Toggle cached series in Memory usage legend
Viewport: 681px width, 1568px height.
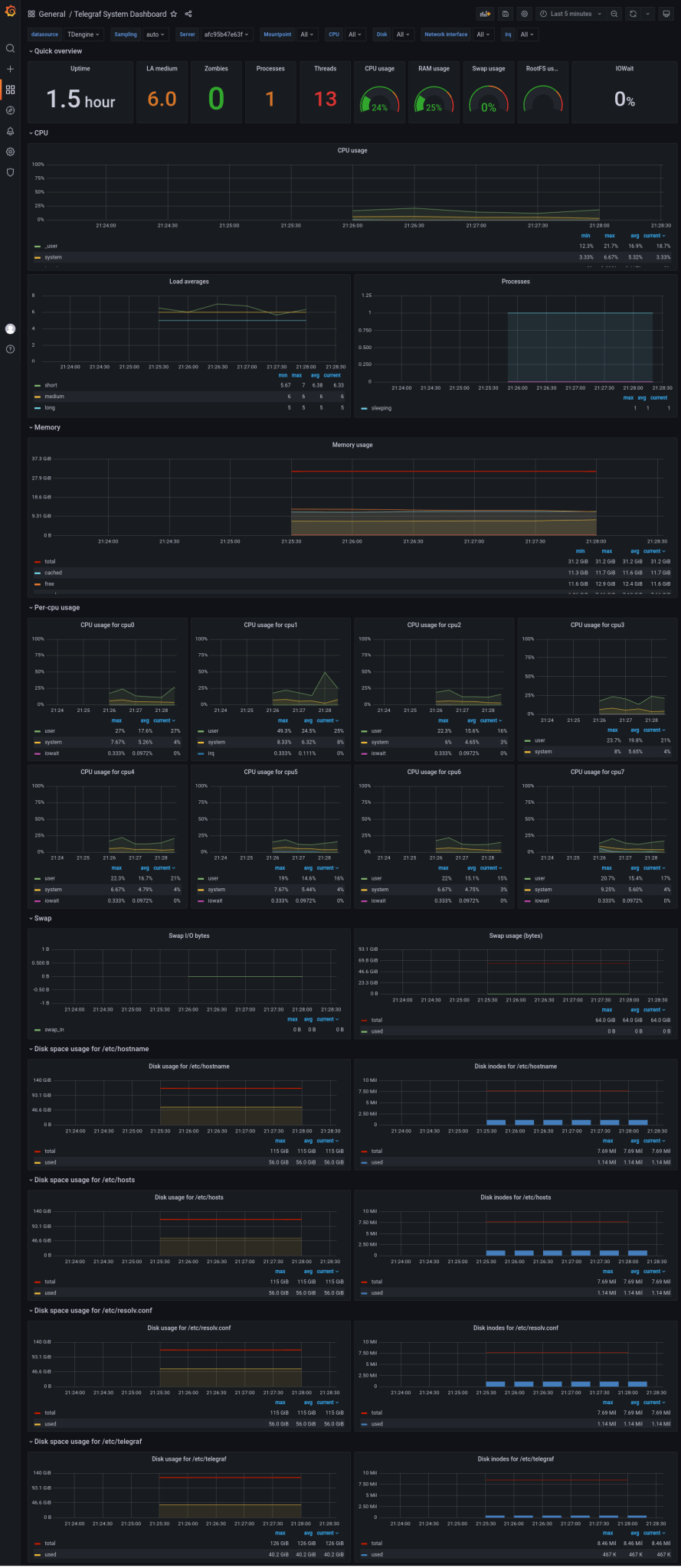pyautogui.click(x=53, y=573)
